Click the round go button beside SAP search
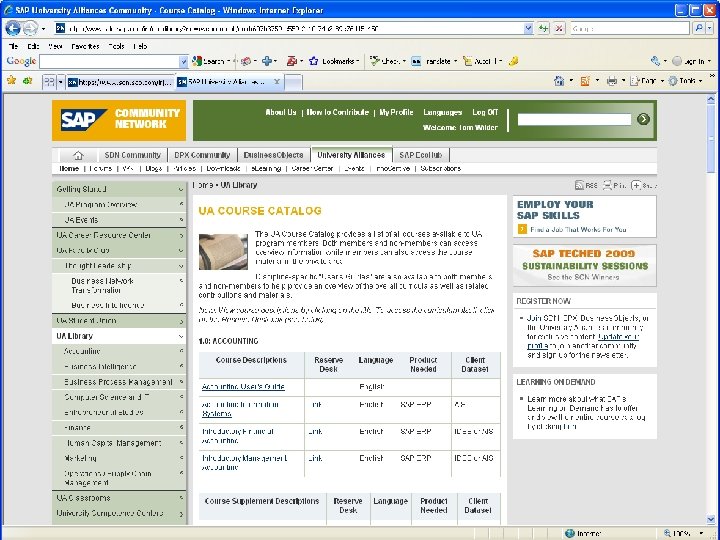 (x=643, y=119)
